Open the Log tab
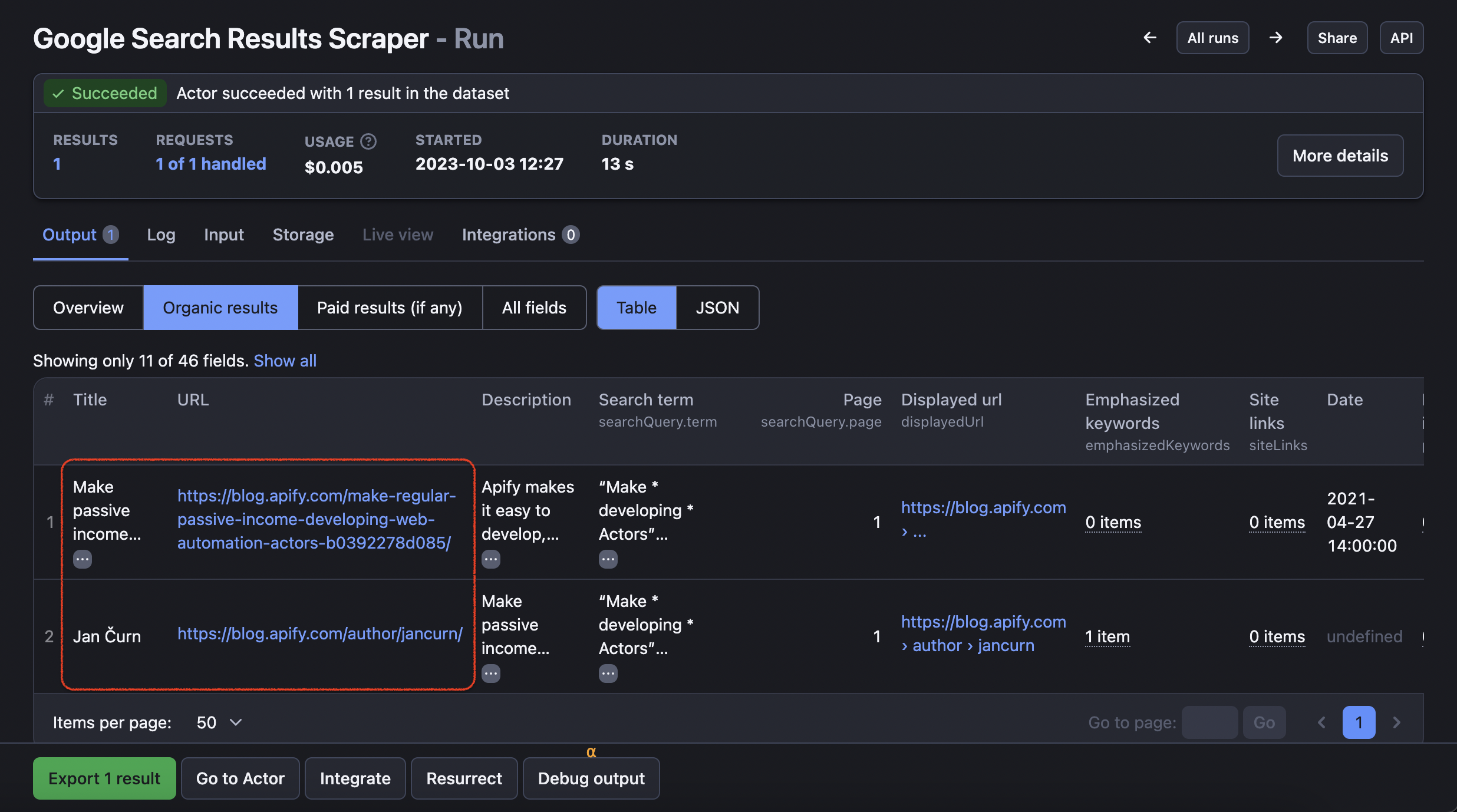This screenshot has height=812, width=1457. click(x=161, y=235)
